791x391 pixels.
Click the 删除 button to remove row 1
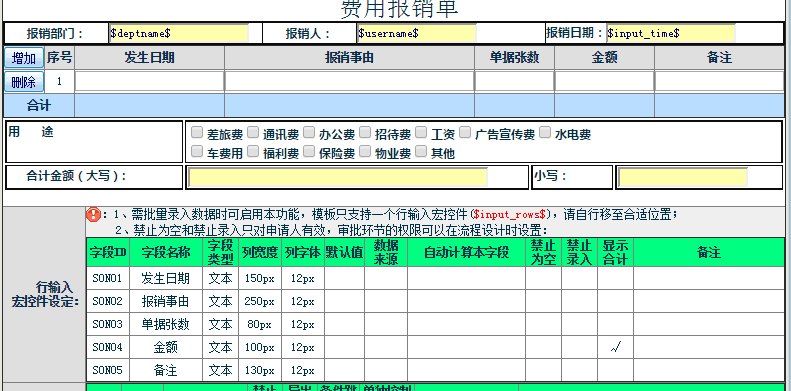tap(24, 82)
